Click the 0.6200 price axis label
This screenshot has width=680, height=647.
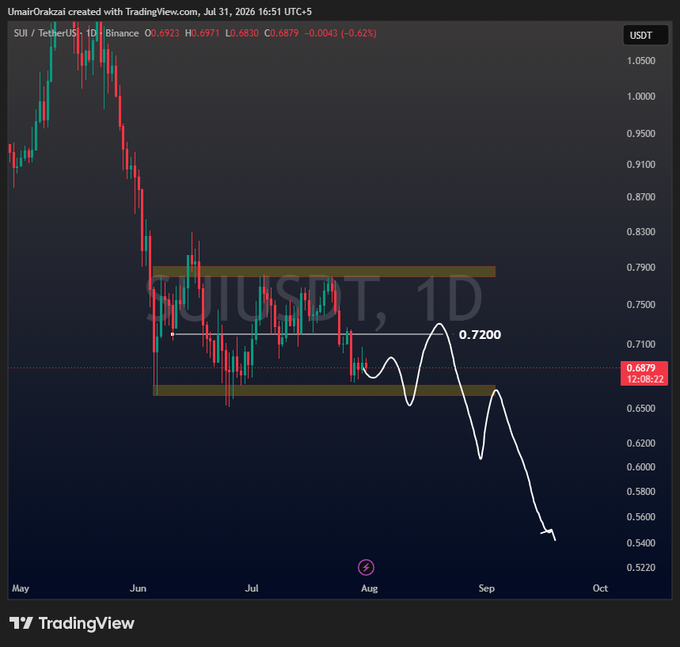(641, 443)
